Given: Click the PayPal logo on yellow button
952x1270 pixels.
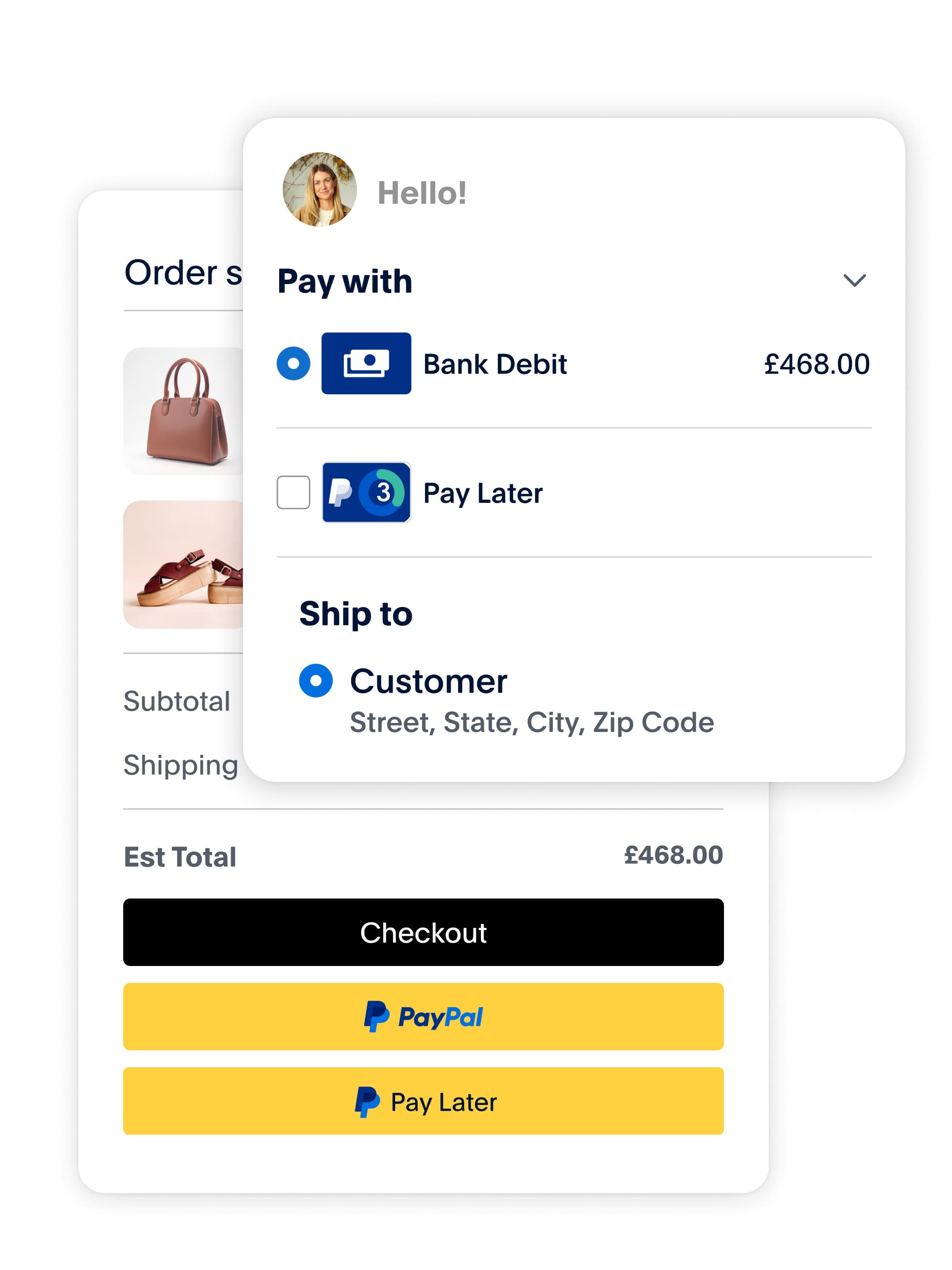Looking at the screenshot, I should pyautogui.click(x=423, y=1017).
